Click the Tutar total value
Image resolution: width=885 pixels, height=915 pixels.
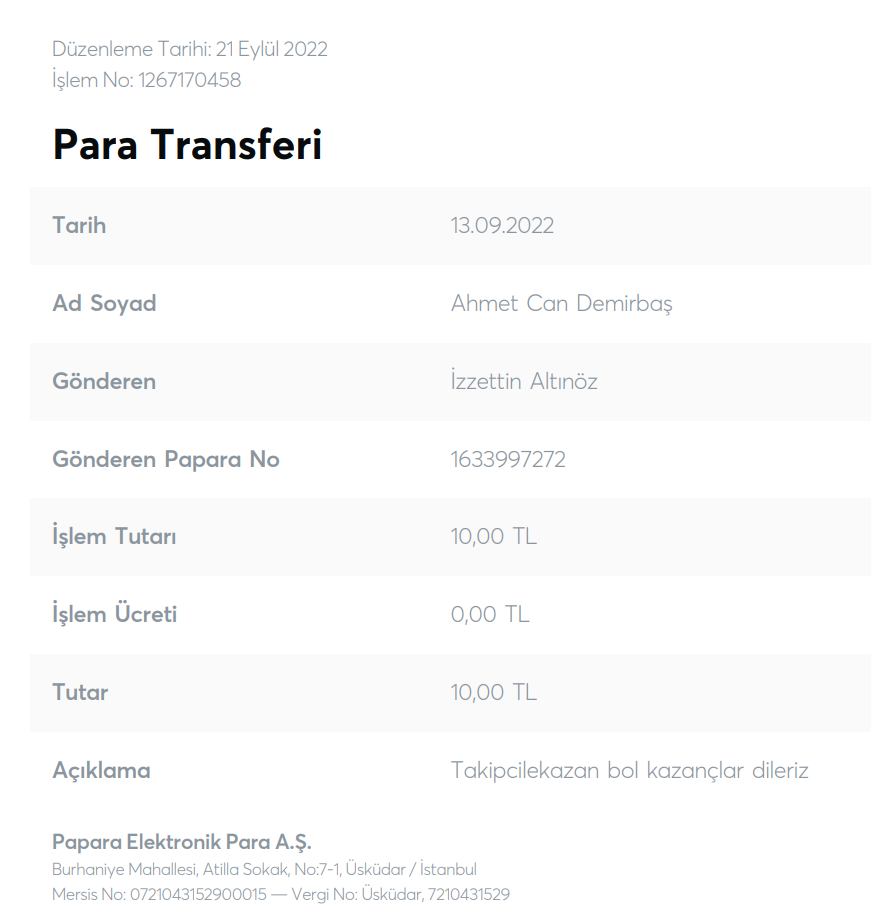point(494,692)
